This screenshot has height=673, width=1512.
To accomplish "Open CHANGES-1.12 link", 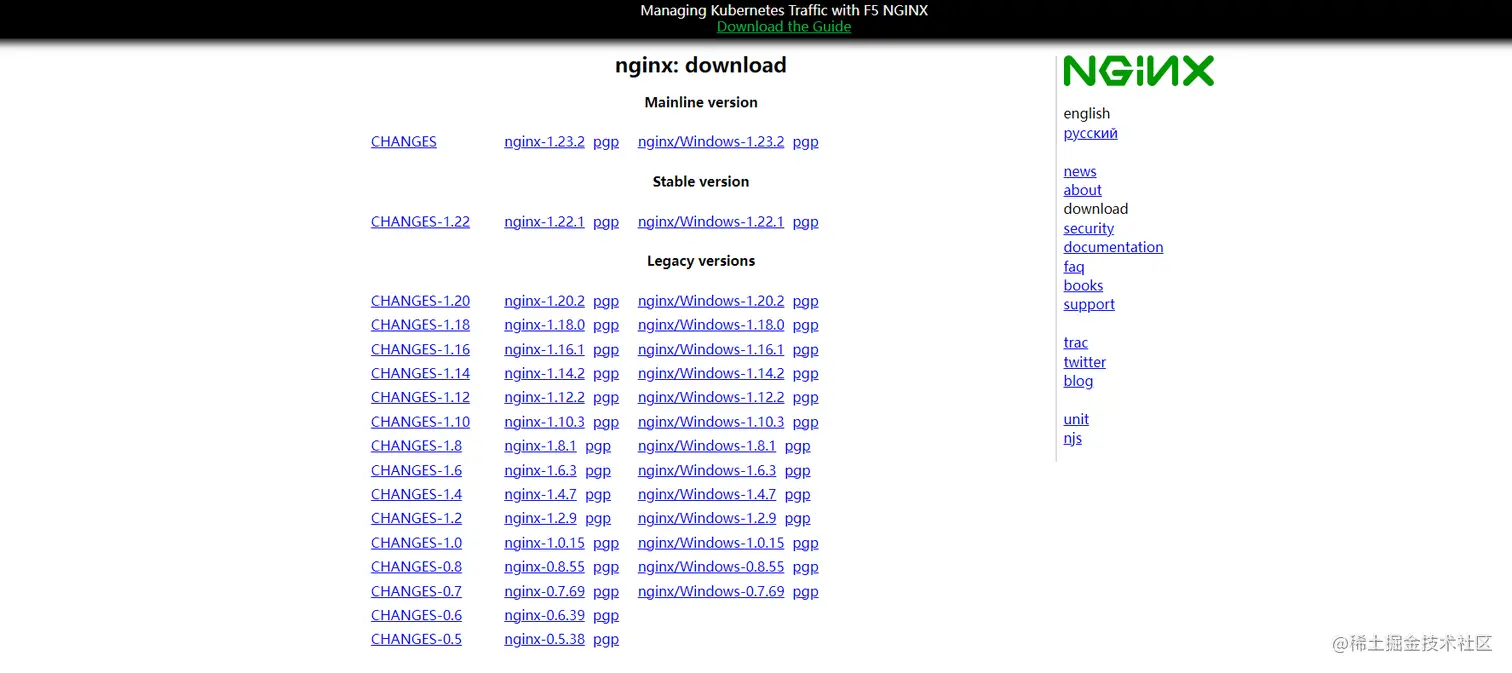I will 420,398.
